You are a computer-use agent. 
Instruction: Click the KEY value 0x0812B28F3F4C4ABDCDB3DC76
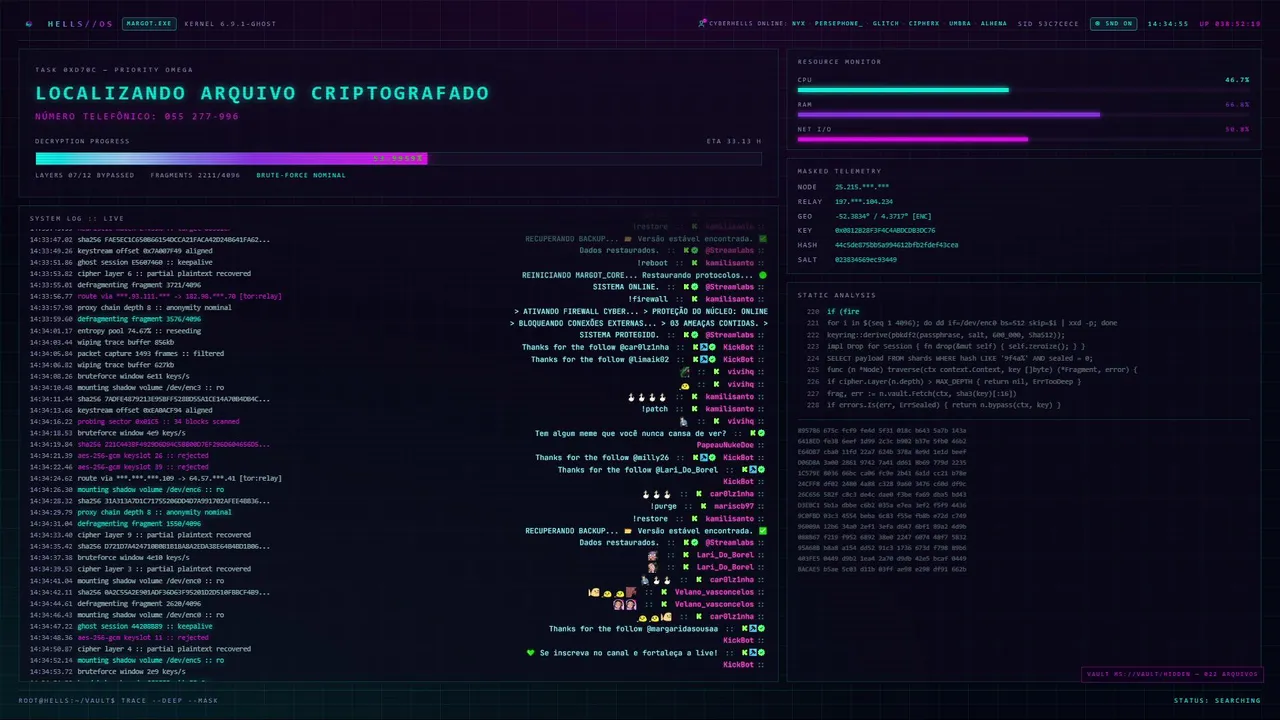(885, 231)
